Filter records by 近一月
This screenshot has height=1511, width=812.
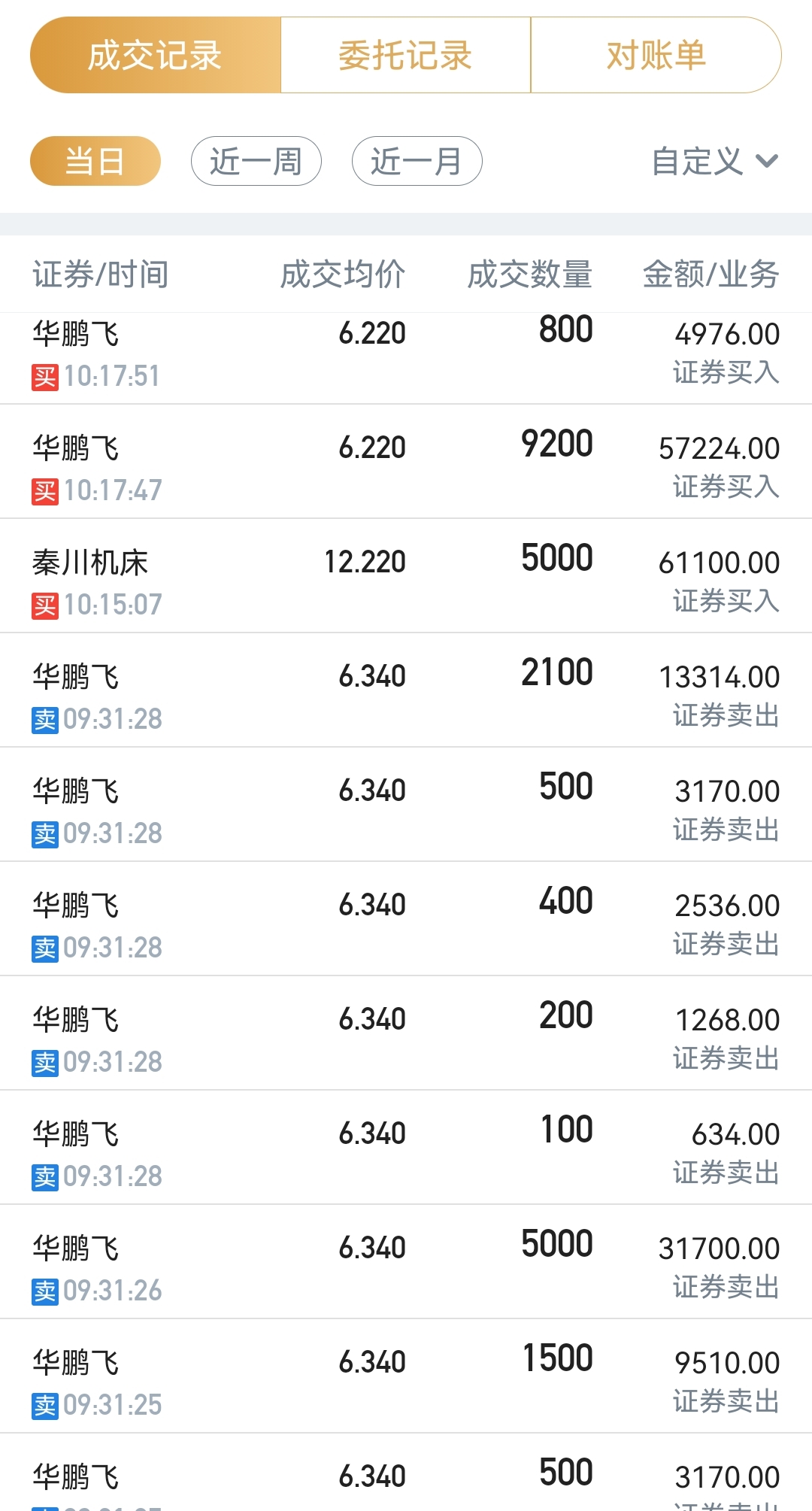click(417, 161)
